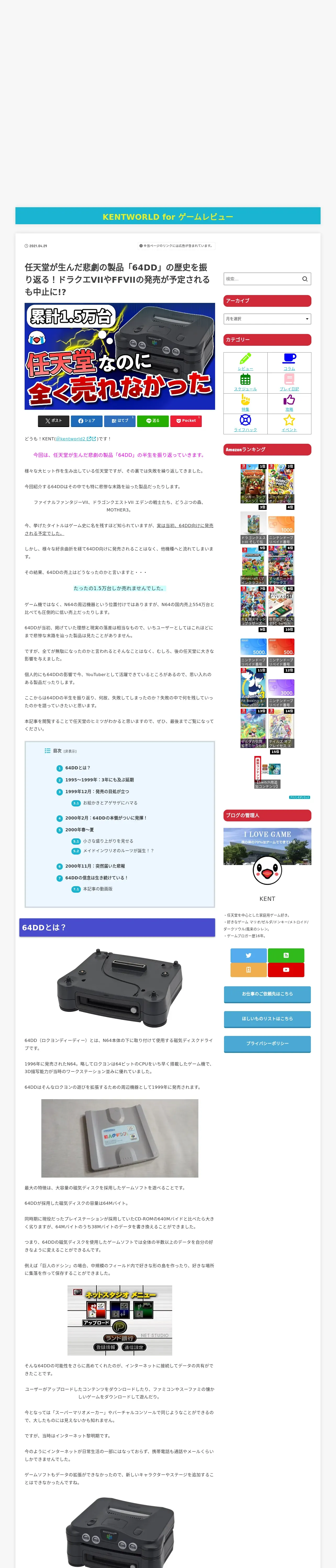336x1568 pixels.
Task: Jump to TOC entry 2000年春〜夏
Action: [79, 830]
